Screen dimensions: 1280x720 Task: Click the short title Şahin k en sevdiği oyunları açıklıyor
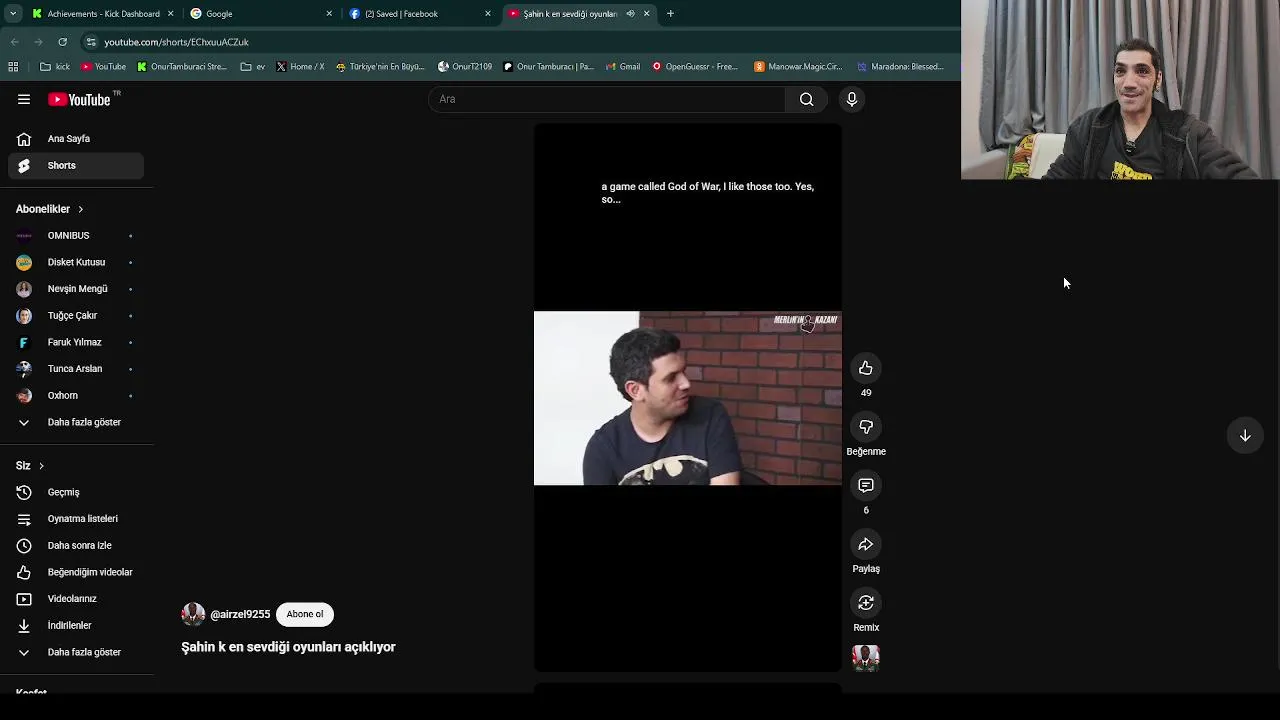point(288,647)
